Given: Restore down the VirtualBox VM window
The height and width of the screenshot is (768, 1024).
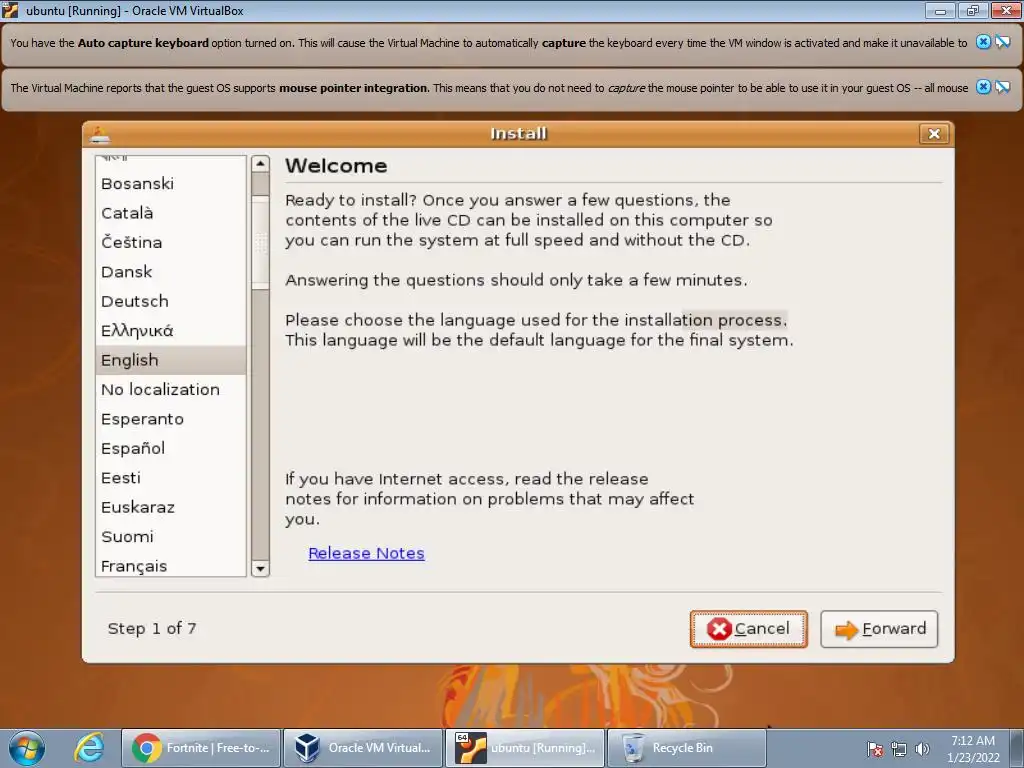Looking at the screenshot, I should (x=972, y=10).
